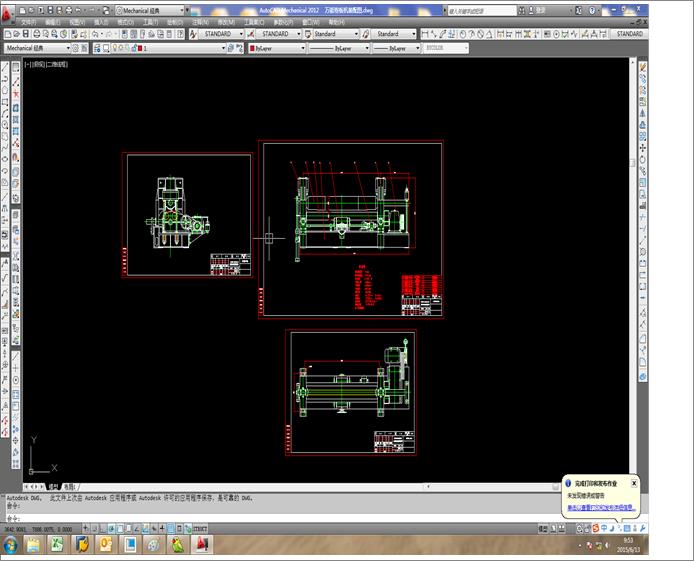Click the keyword search field in title bar

(482, 10)
